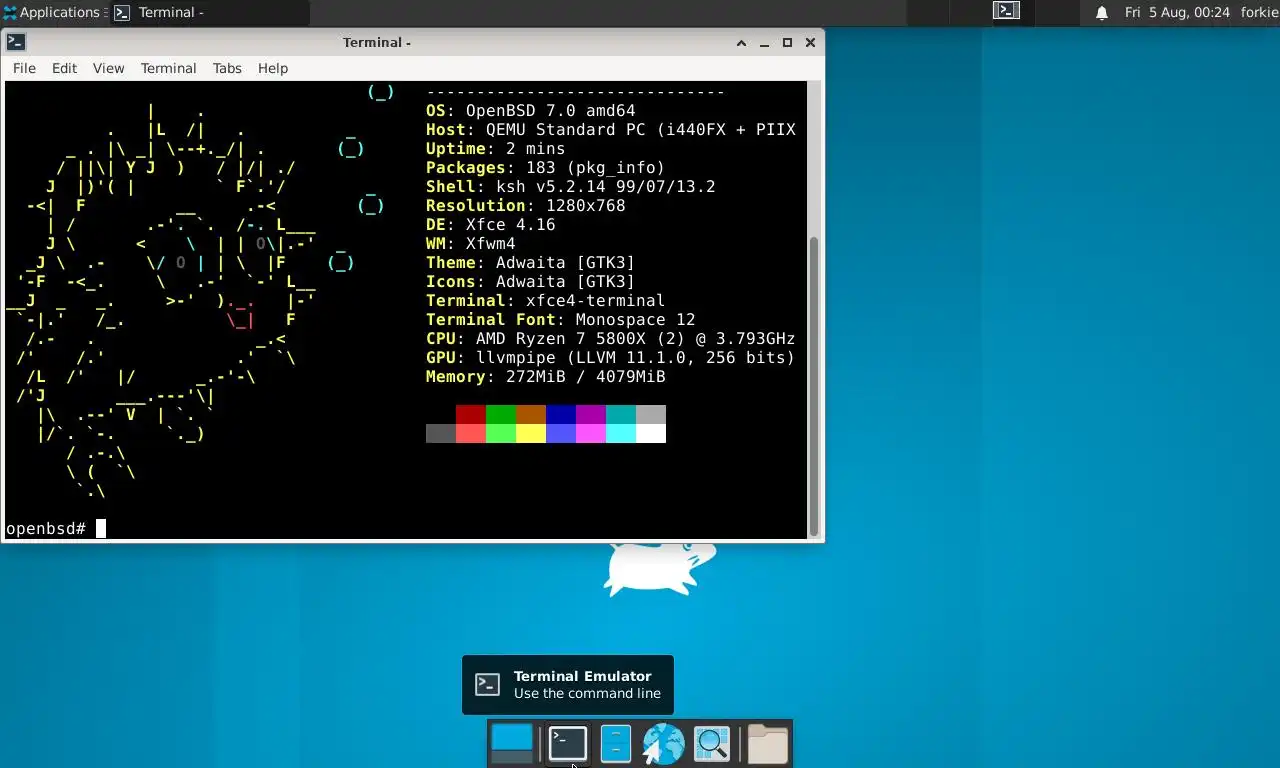Screen dimensions: 1280x768
Task: Click the terminal vertical scrollbar
Action: pyautogui.click(x=813, y=386)
